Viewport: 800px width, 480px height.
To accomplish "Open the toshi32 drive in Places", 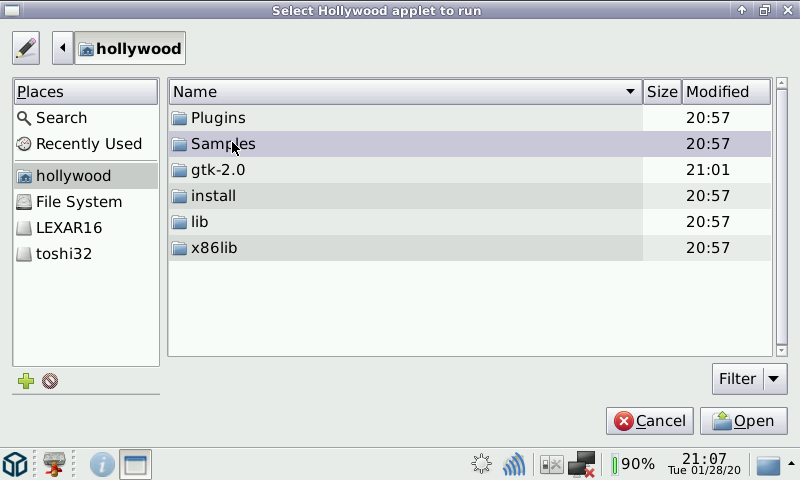I will [64, 254].
